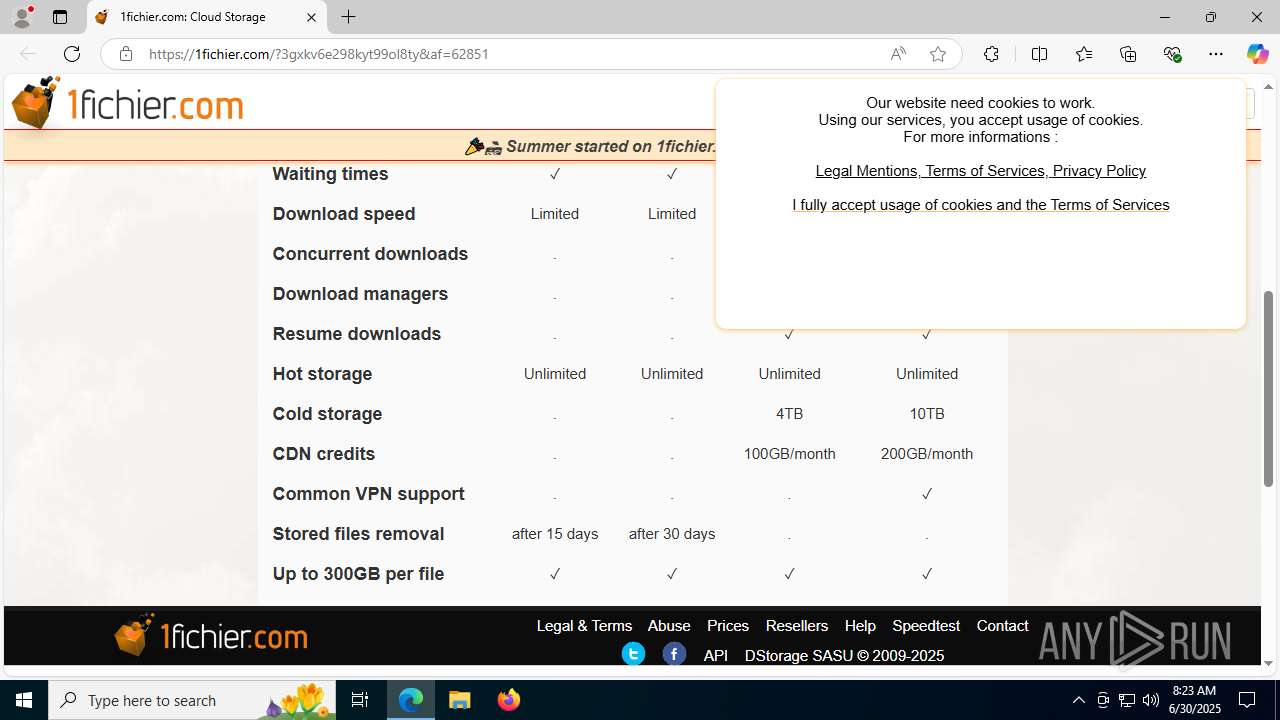
Task: Toggle Split screen view
Action: pos(1039,54)
